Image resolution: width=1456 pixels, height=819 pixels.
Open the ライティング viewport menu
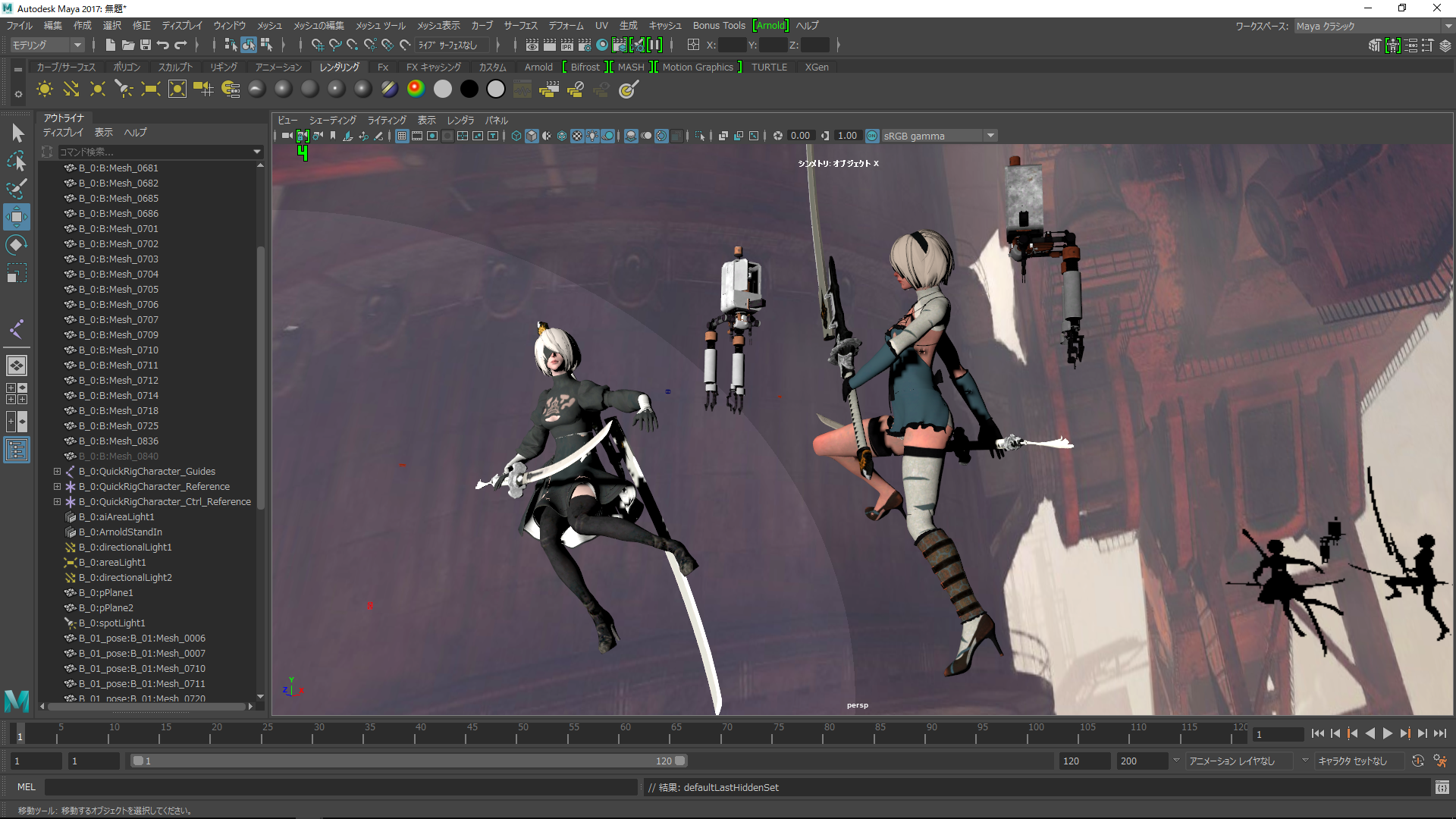point(387,121)
